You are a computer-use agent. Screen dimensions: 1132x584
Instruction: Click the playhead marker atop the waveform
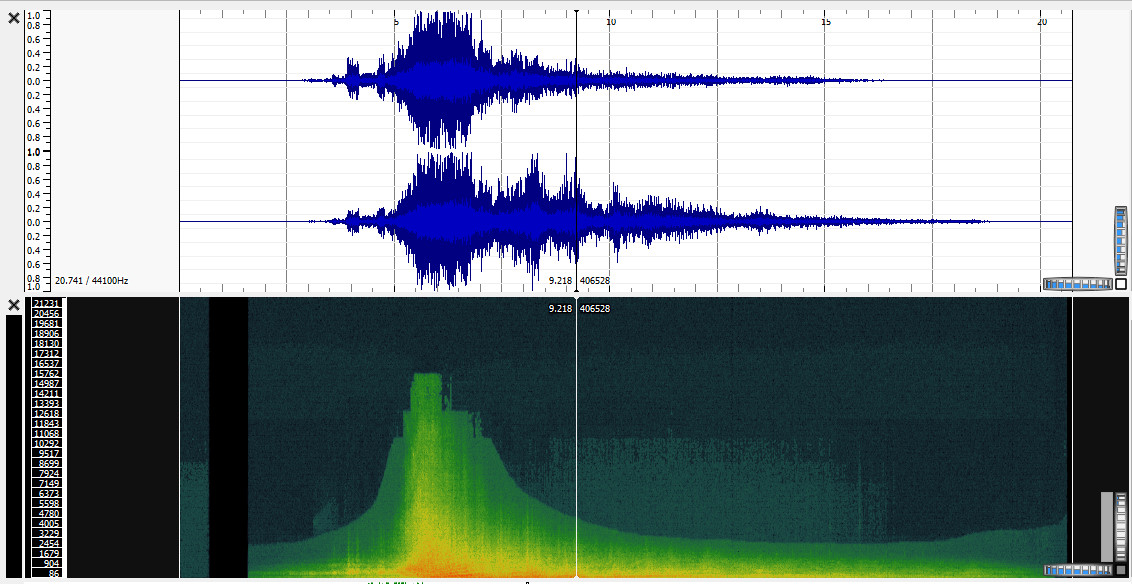[x=576, y=13]
